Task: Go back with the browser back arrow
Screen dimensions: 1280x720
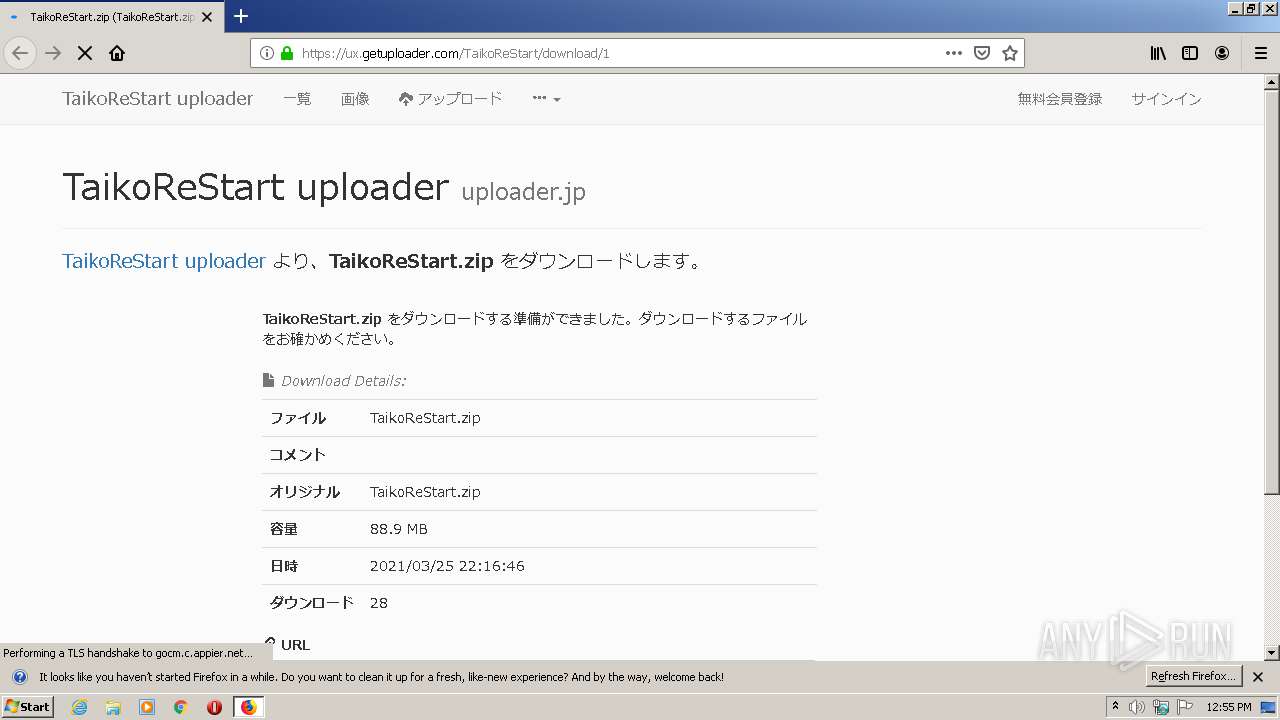Action: click(x=20, y=53)
